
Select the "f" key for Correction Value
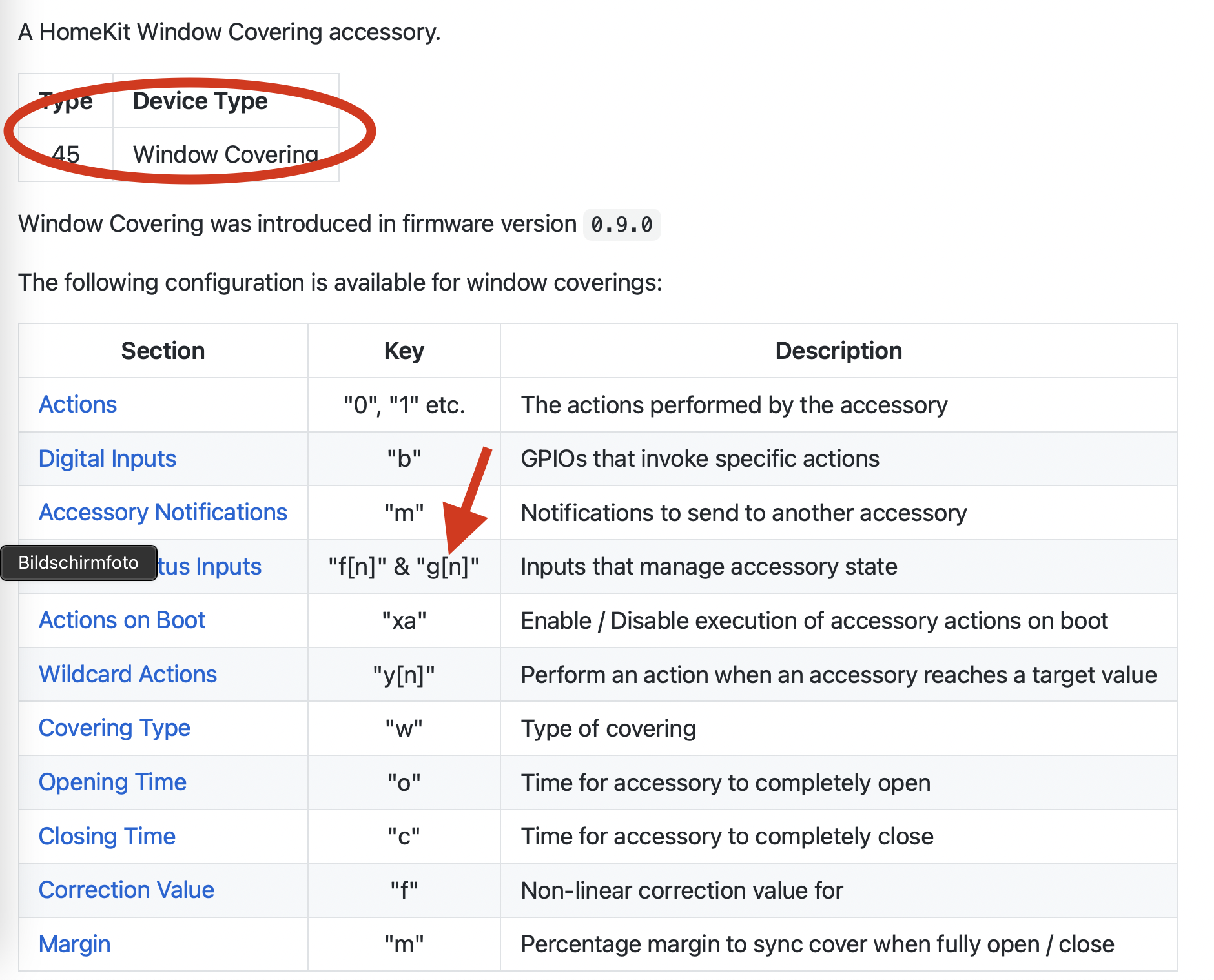tap(404, 891)
